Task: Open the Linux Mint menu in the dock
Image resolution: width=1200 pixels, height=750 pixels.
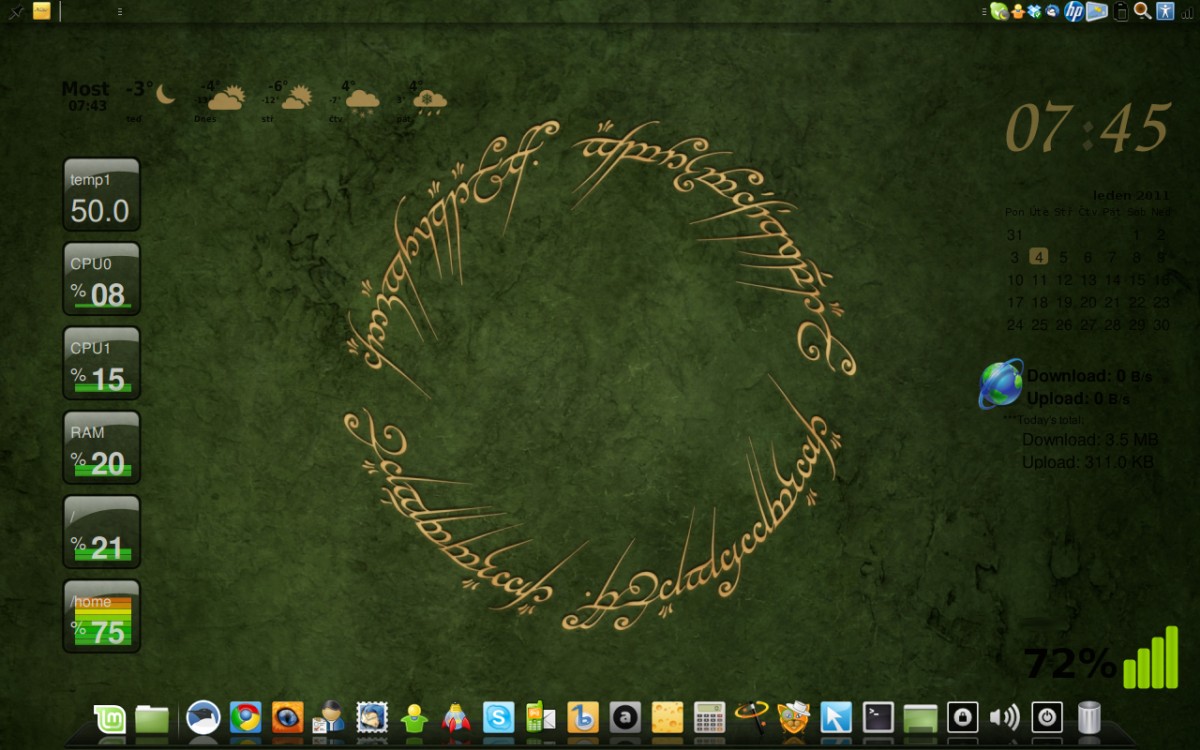Action: [x=110, y=718]
